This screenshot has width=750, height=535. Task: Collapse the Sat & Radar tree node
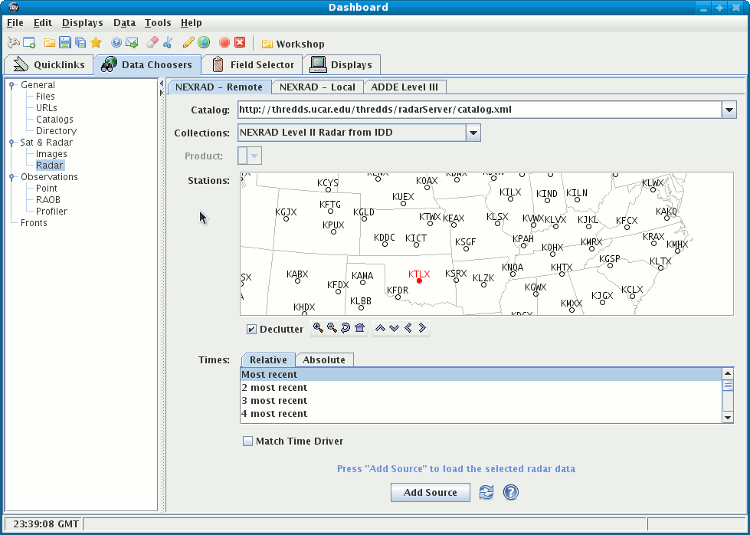12,143
